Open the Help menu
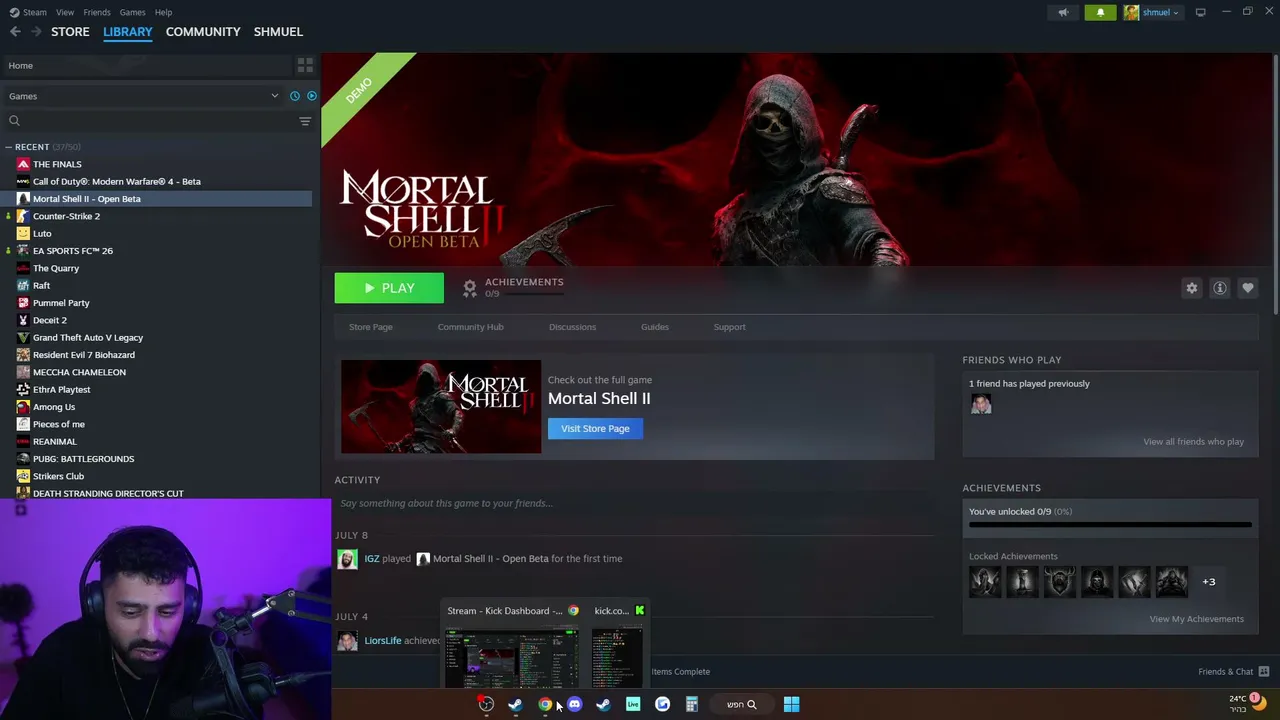This screenshot has width=1280, height=720. pos(163,12)
